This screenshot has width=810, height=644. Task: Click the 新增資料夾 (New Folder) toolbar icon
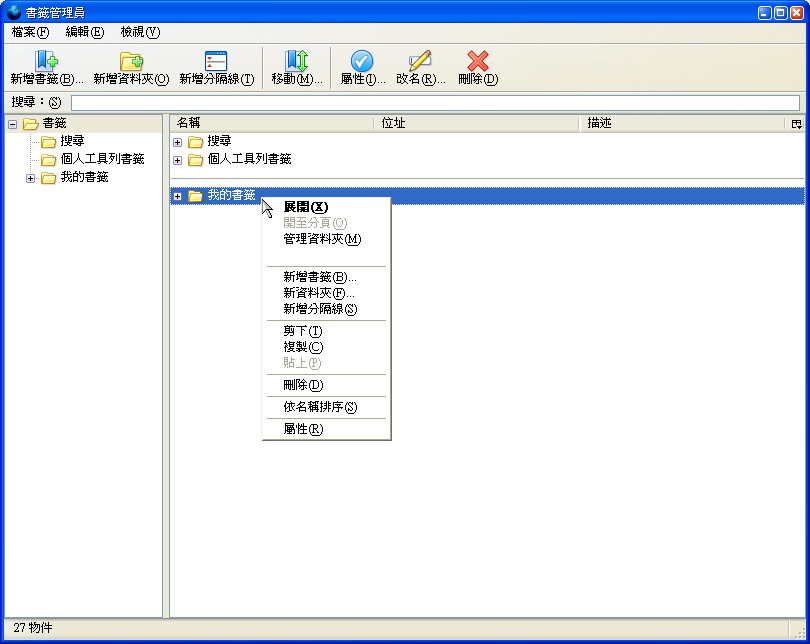pos(131,61)
